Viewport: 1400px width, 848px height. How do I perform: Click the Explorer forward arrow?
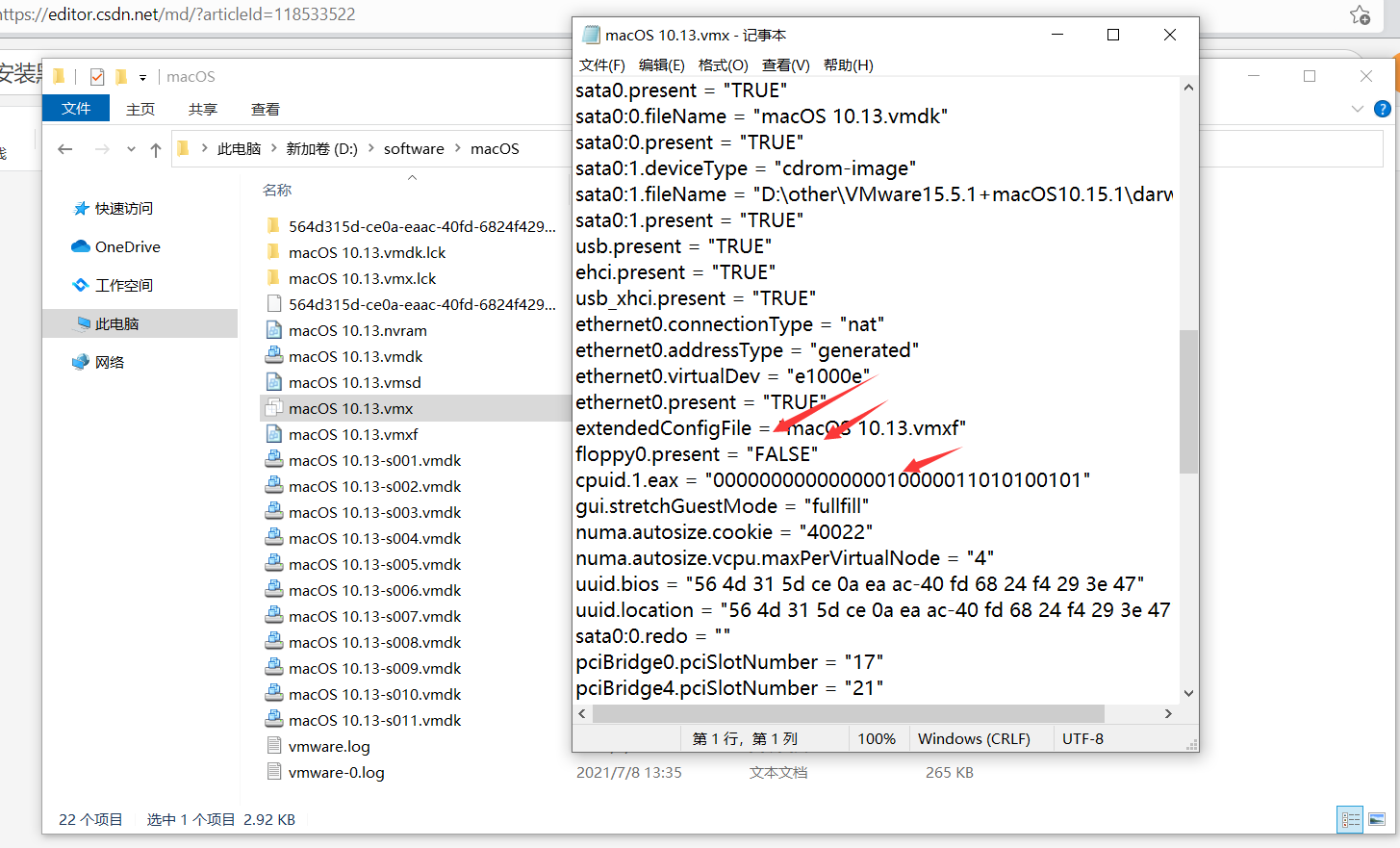(102, 149)
